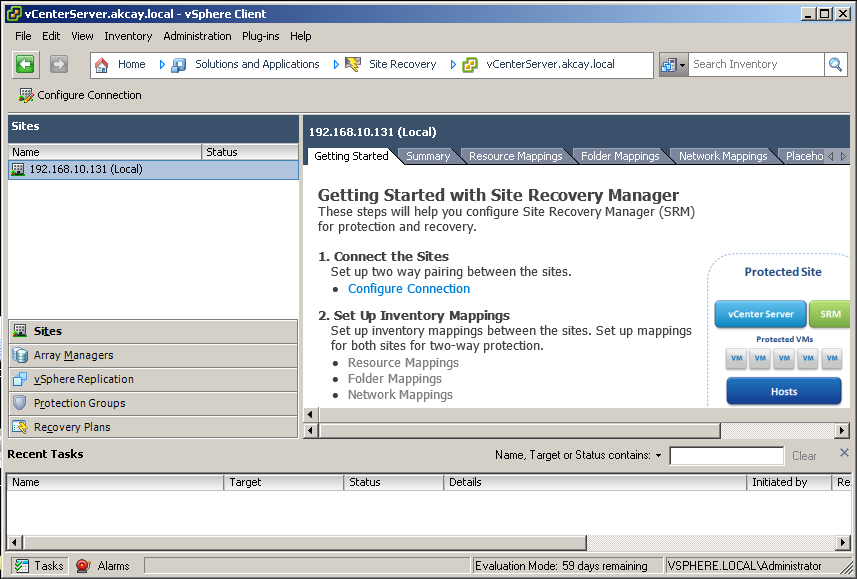Click the Search Inventory input field
857x579 pixels.
coord(756,65)
